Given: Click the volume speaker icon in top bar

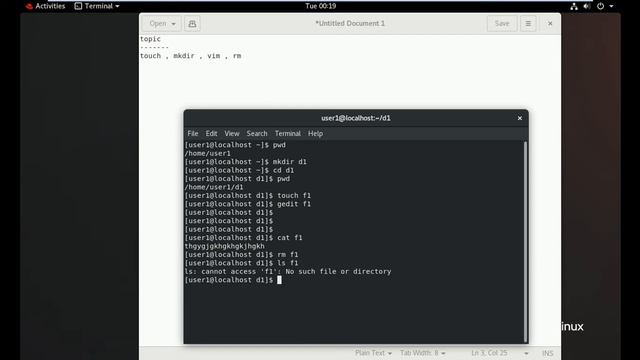Looking at the screenshot, I should [587, 6].
